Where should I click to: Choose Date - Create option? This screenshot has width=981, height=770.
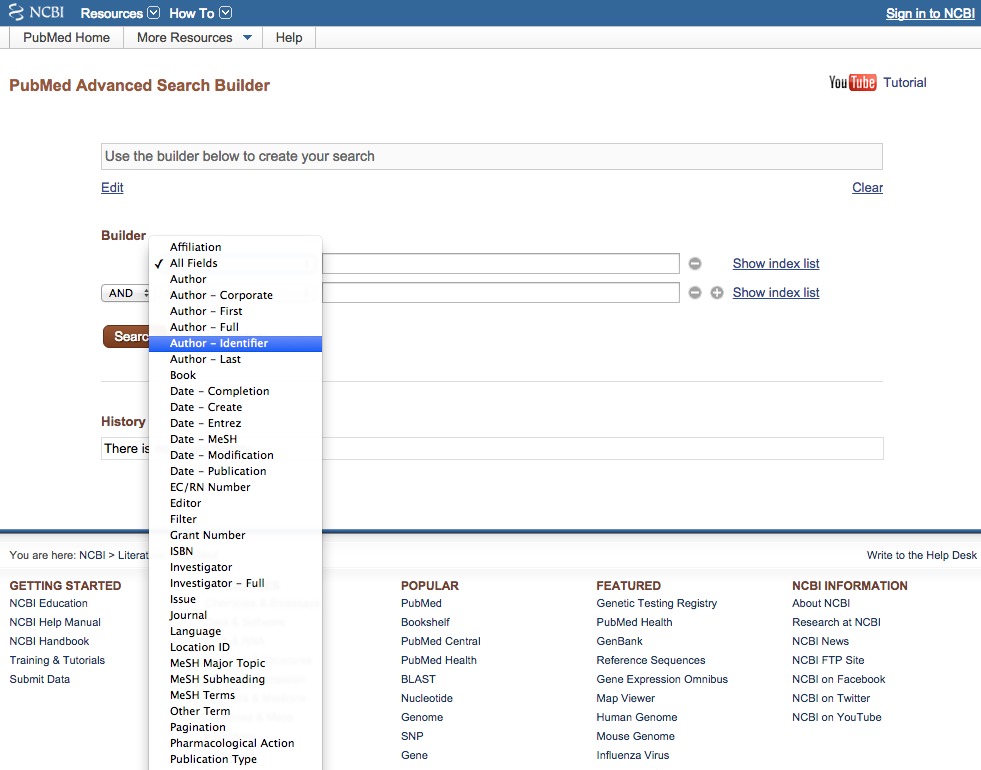pyautogui.click(x=235, y=407)
